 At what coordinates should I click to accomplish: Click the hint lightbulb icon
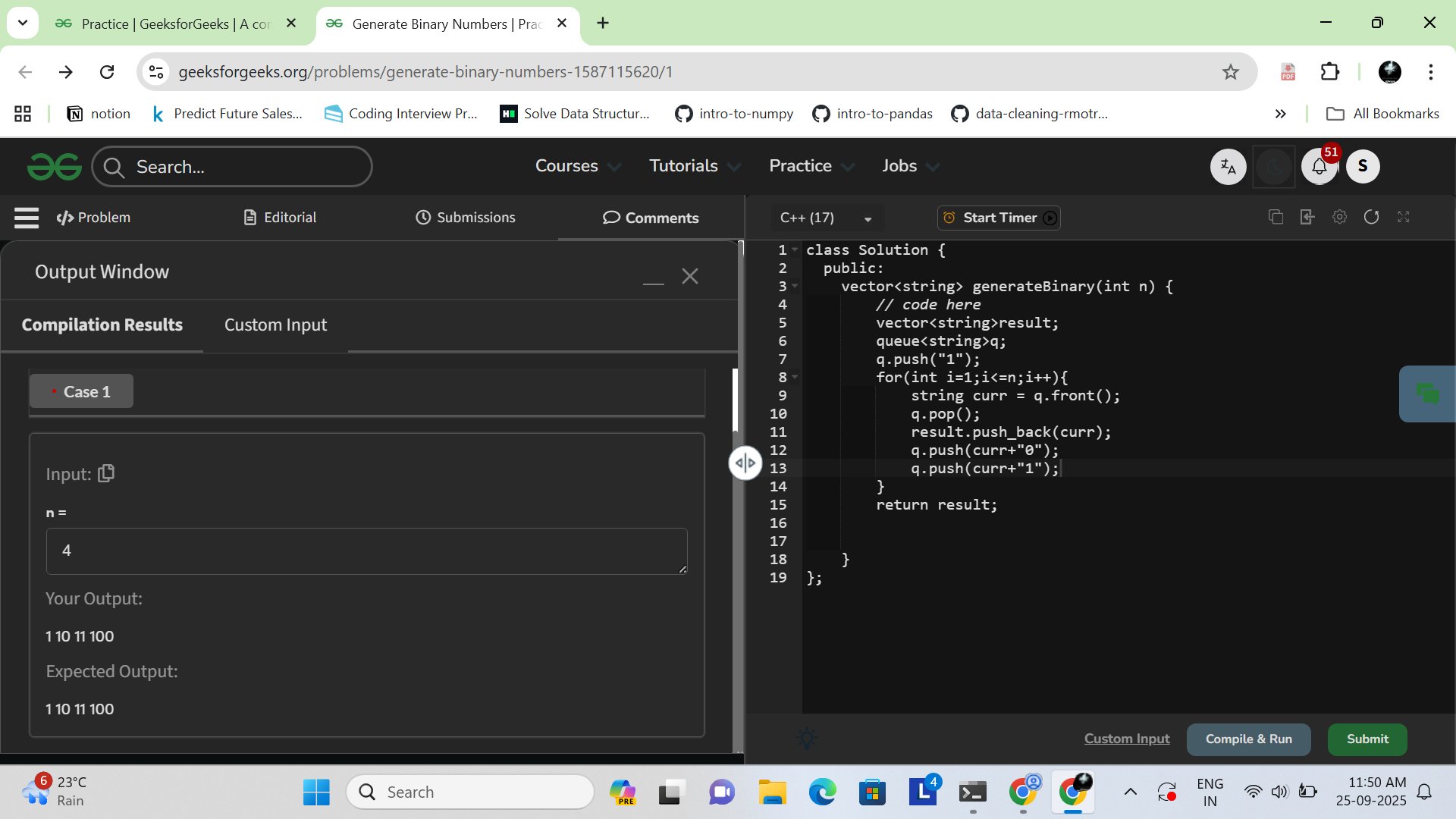(x=807, y=739)
